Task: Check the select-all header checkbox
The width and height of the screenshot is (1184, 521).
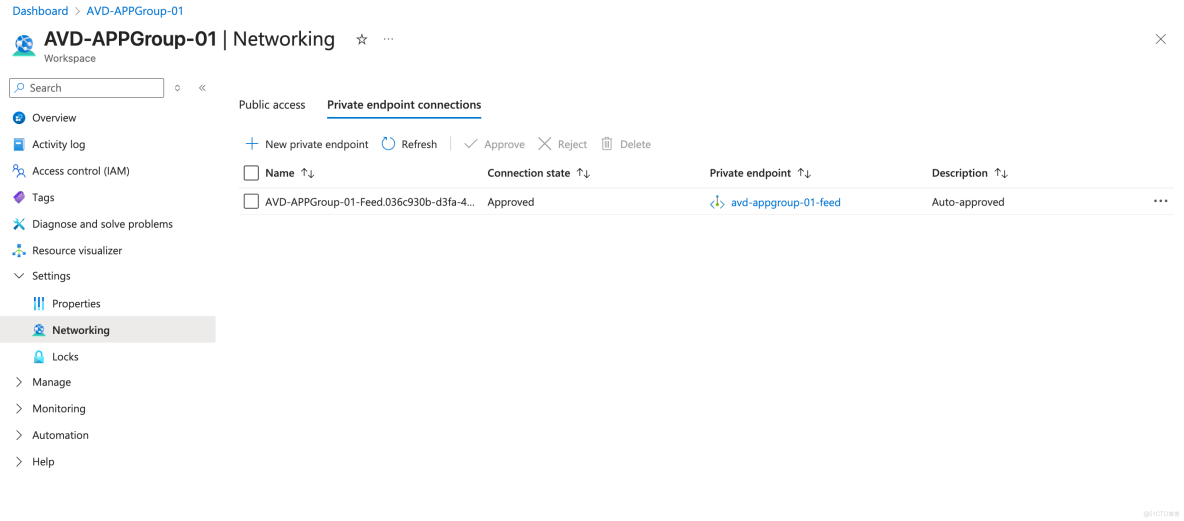Action: (251, 173)
